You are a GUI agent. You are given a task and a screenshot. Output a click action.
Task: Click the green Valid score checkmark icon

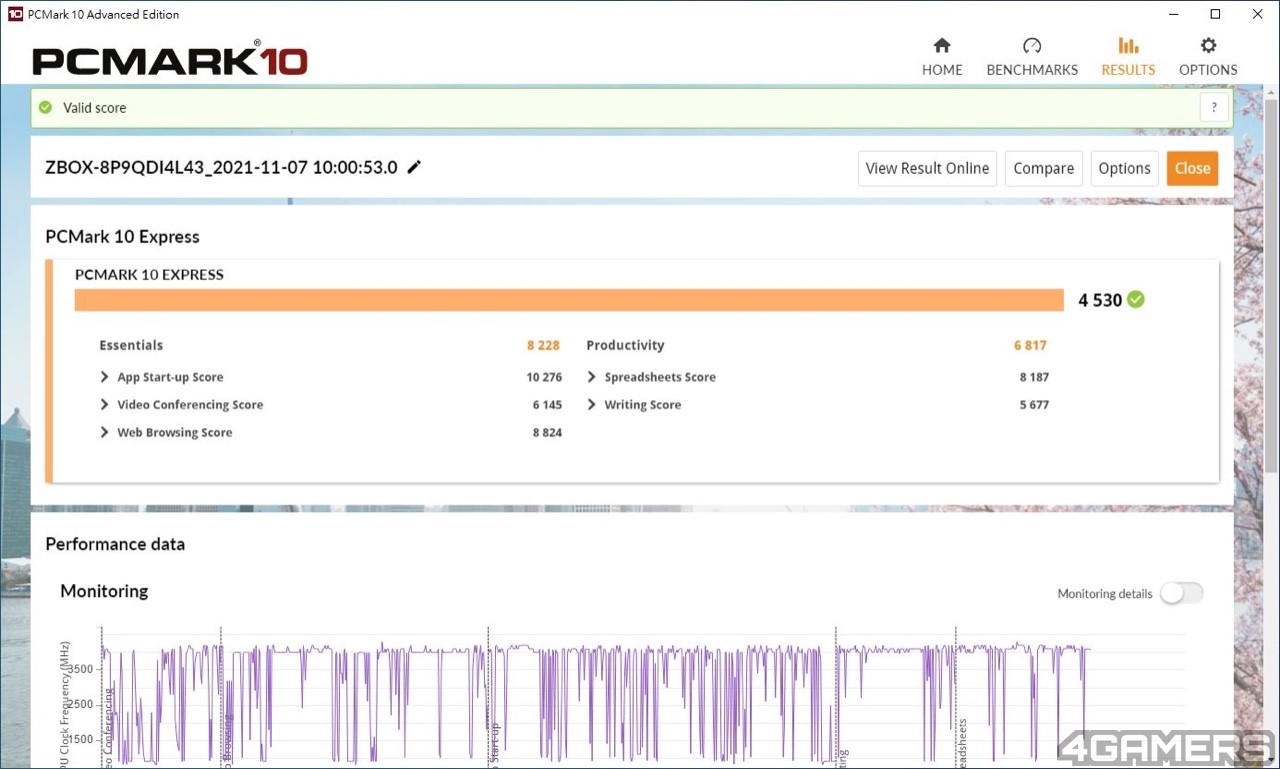(45, 108)
